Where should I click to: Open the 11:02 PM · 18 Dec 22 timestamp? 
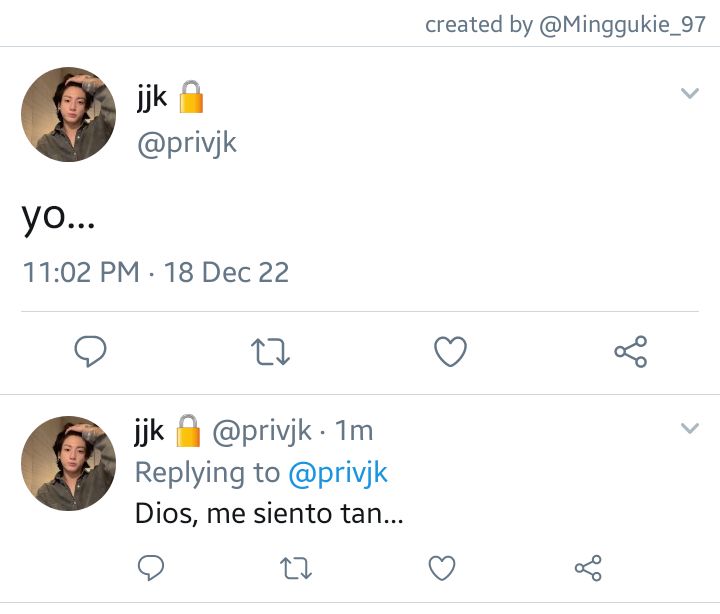[x=156, y=272]
